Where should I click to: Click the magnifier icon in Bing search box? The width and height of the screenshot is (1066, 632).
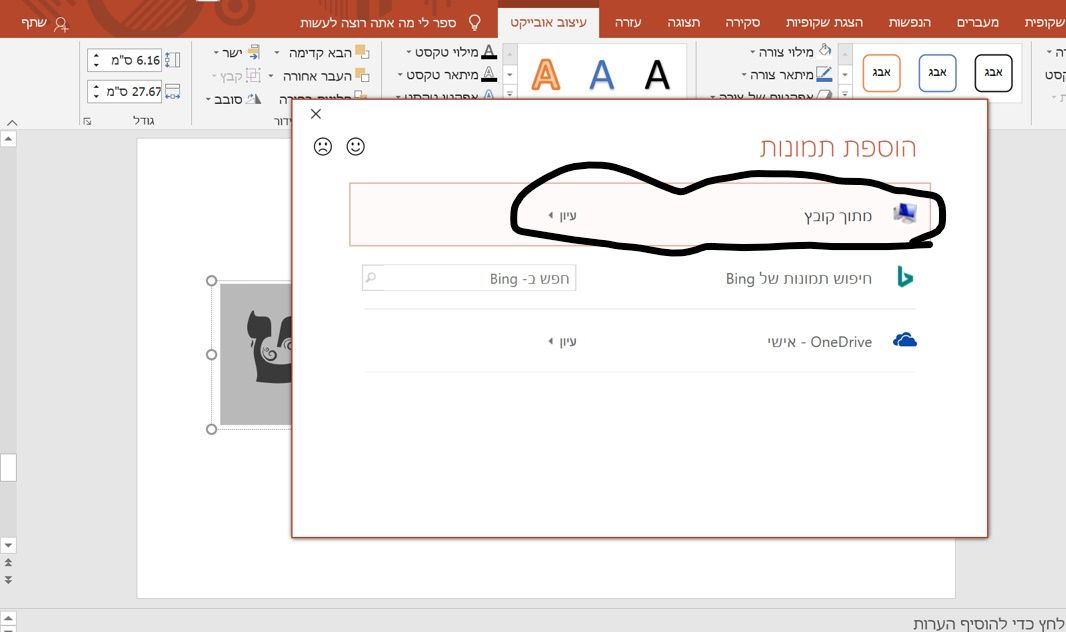click(371, 277)
